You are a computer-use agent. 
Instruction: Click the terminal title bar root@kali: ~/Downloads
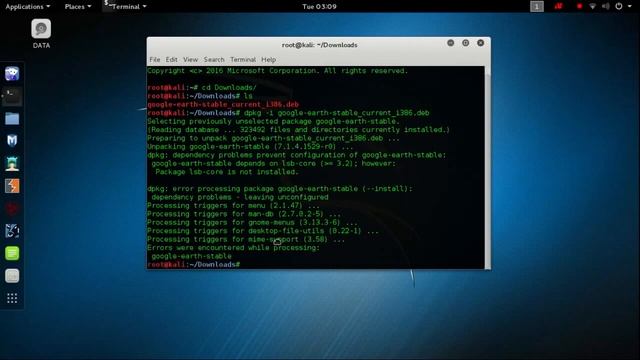319,45
